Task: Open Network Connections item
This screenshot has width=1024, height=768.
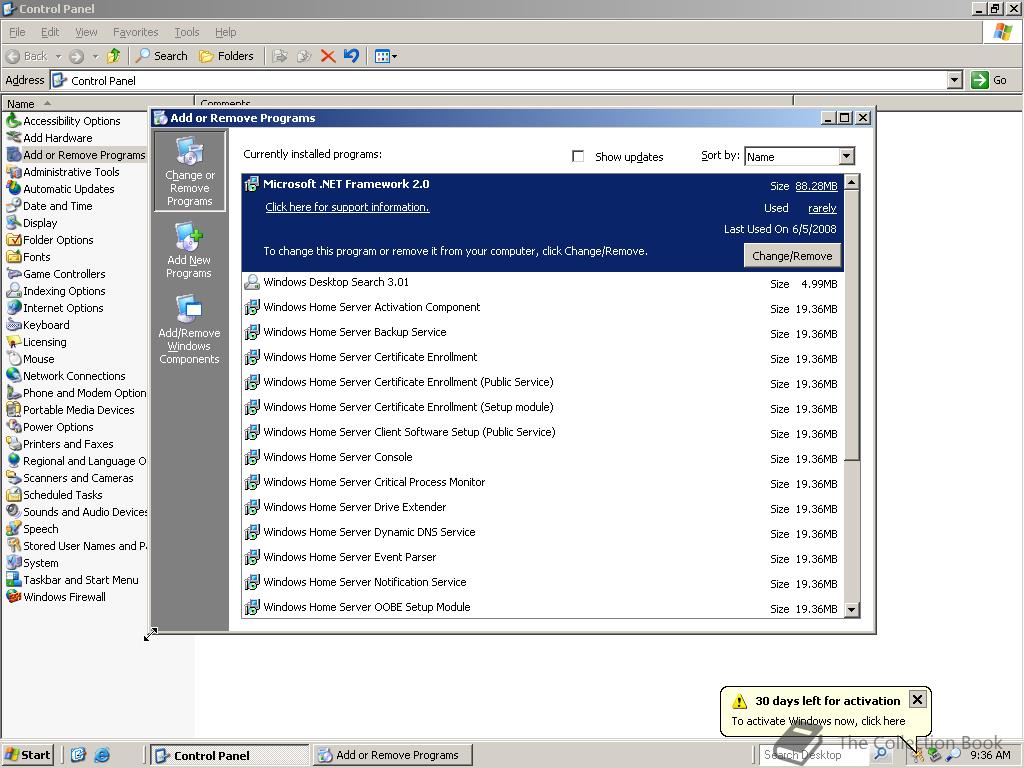Action: (66, 376)
